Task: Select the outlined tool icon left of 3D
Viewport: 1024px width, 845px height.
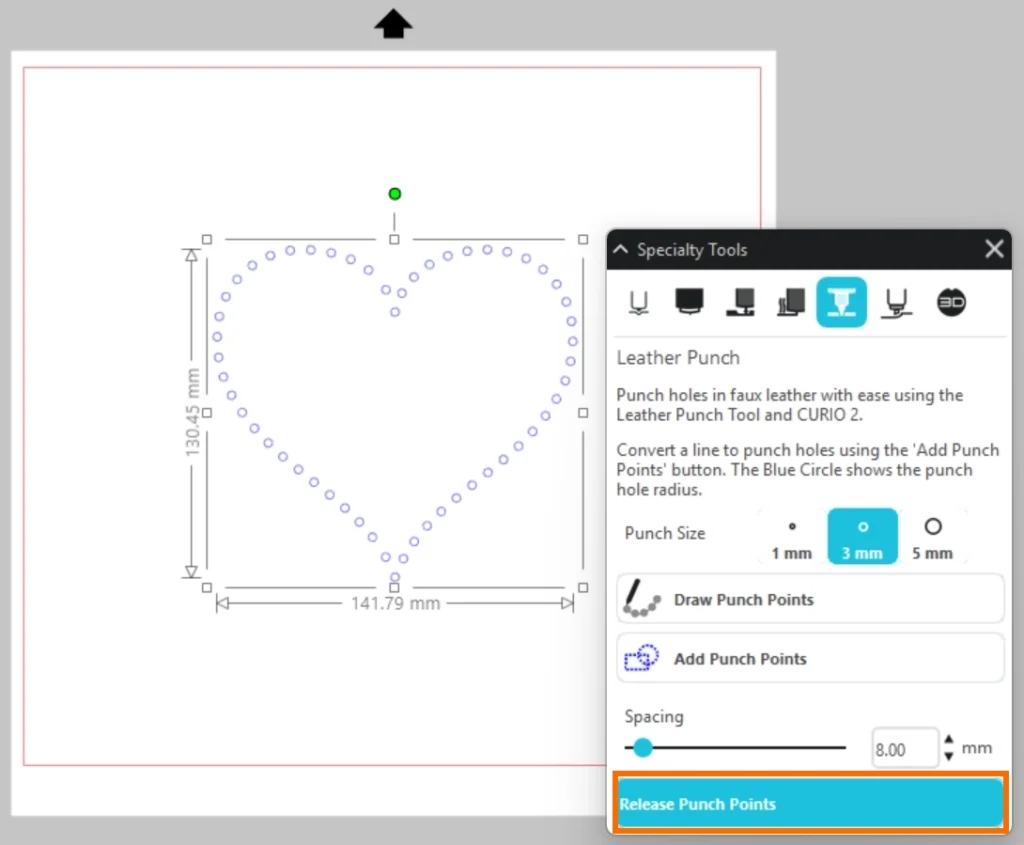Action: [x=894, y=301]
